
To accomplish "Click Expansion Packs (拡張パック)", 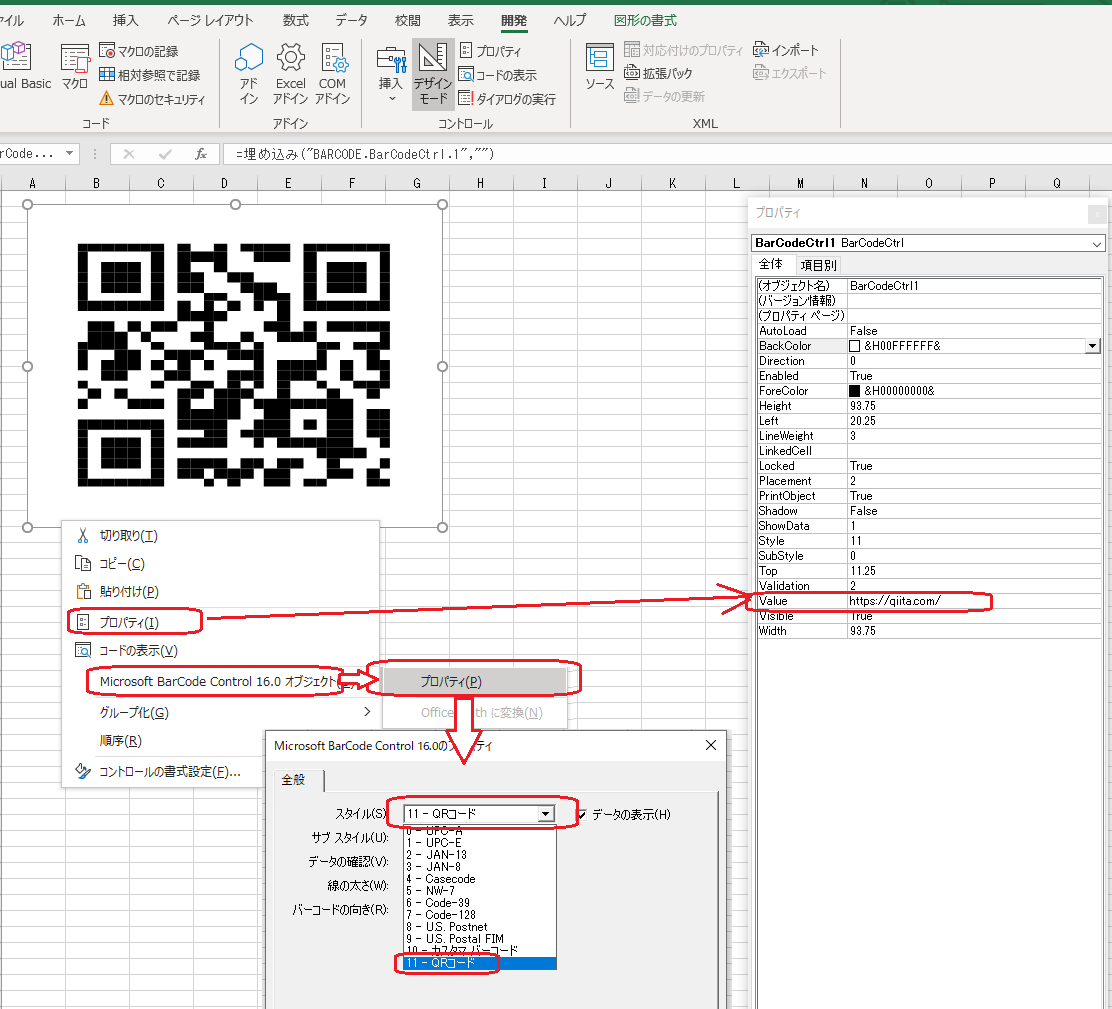I will point(658,73).
